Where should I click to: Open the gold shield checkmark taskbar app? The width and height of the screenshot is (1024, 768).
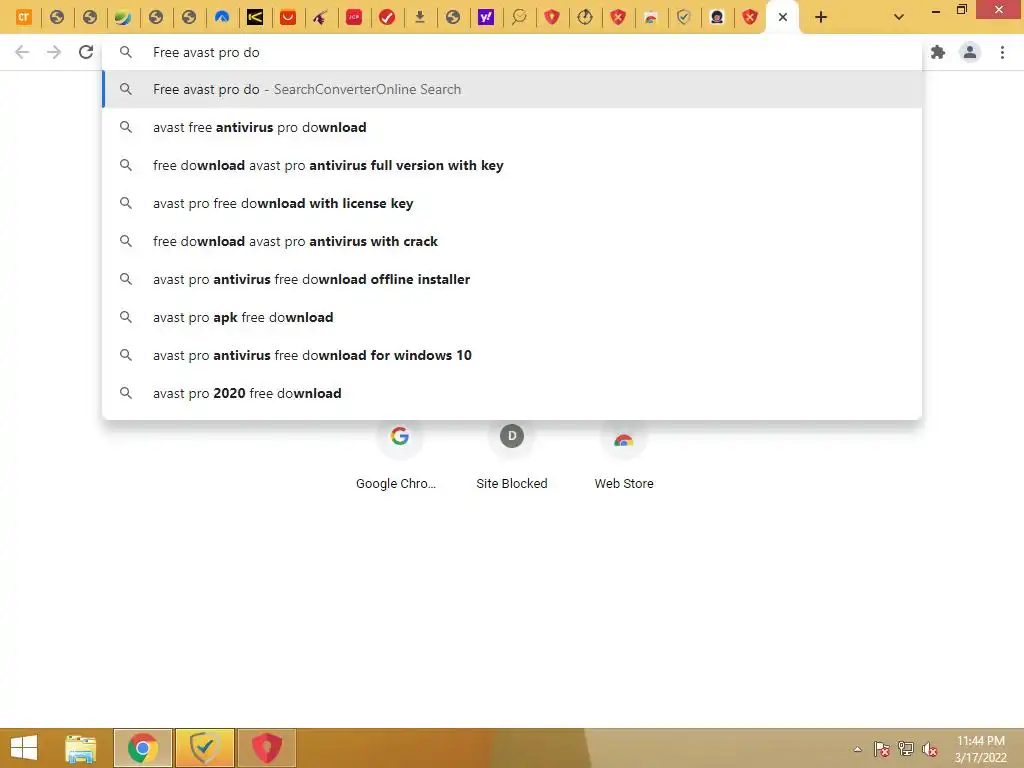point(204,748)
